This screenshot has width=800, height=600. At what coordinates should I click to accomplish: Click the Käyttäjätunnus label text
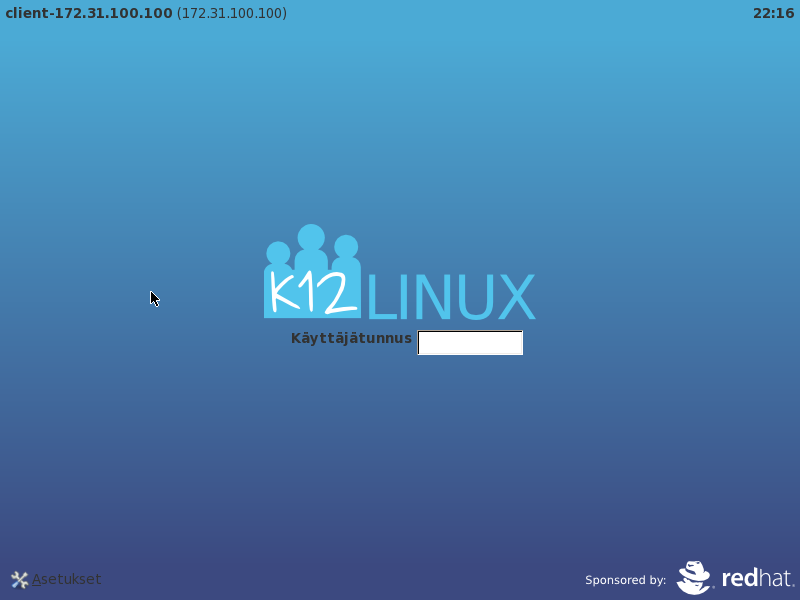click(x=351, y=338)
